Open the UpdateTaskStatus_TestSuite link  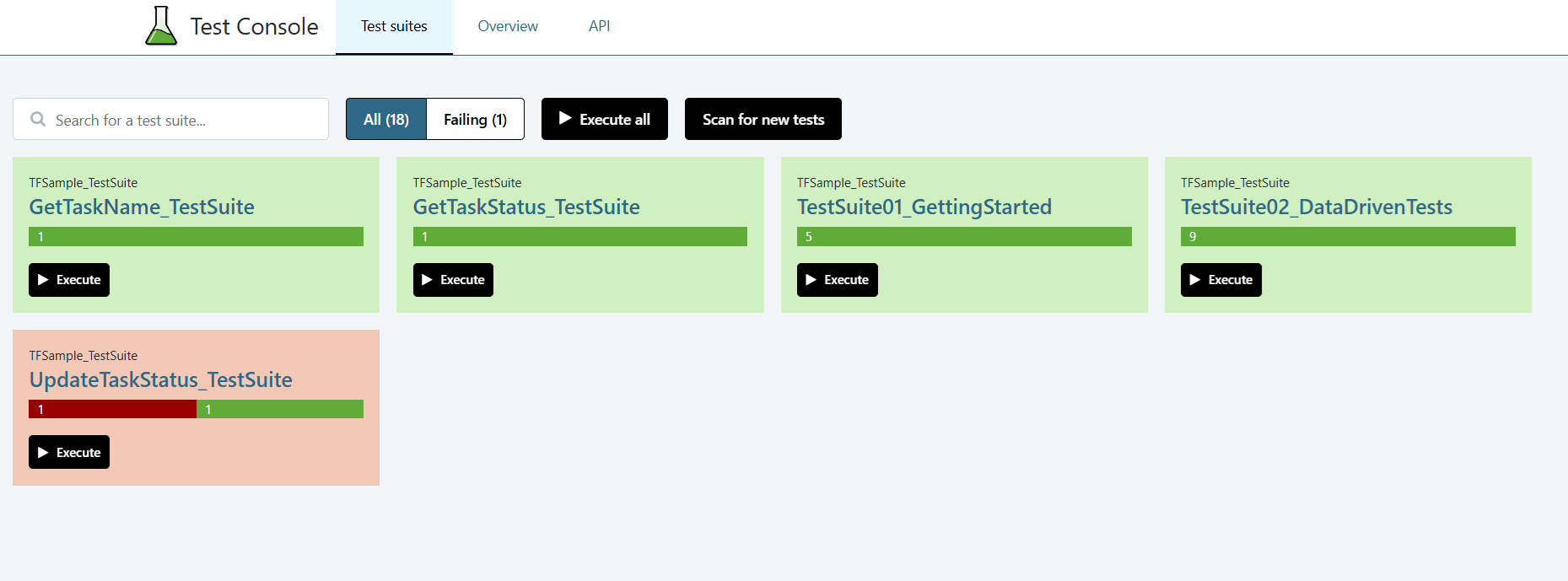coord(160,380)
